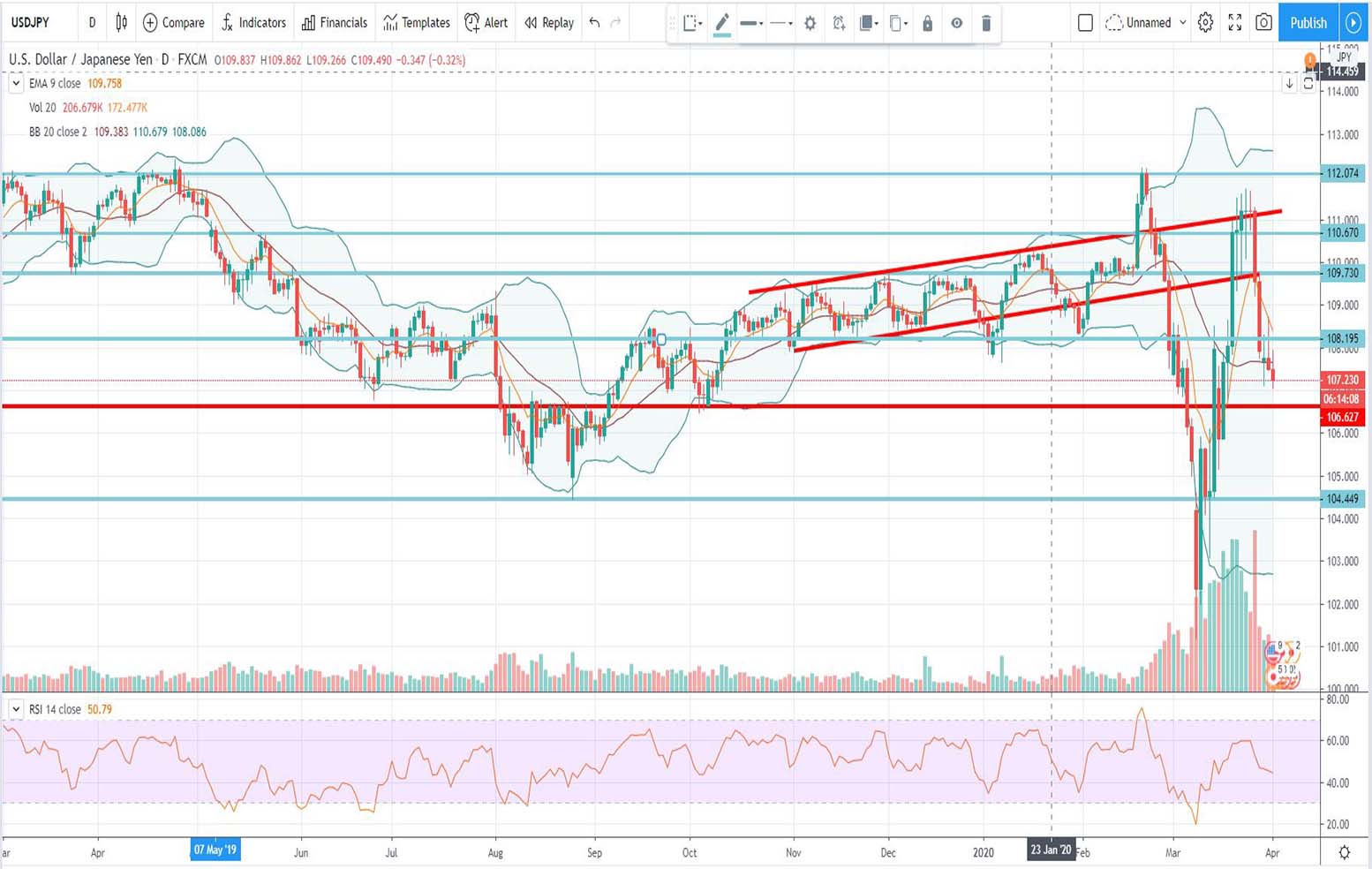Click the Publish button
This screenshot has width=1372, height=869.
pos(1308,23)
